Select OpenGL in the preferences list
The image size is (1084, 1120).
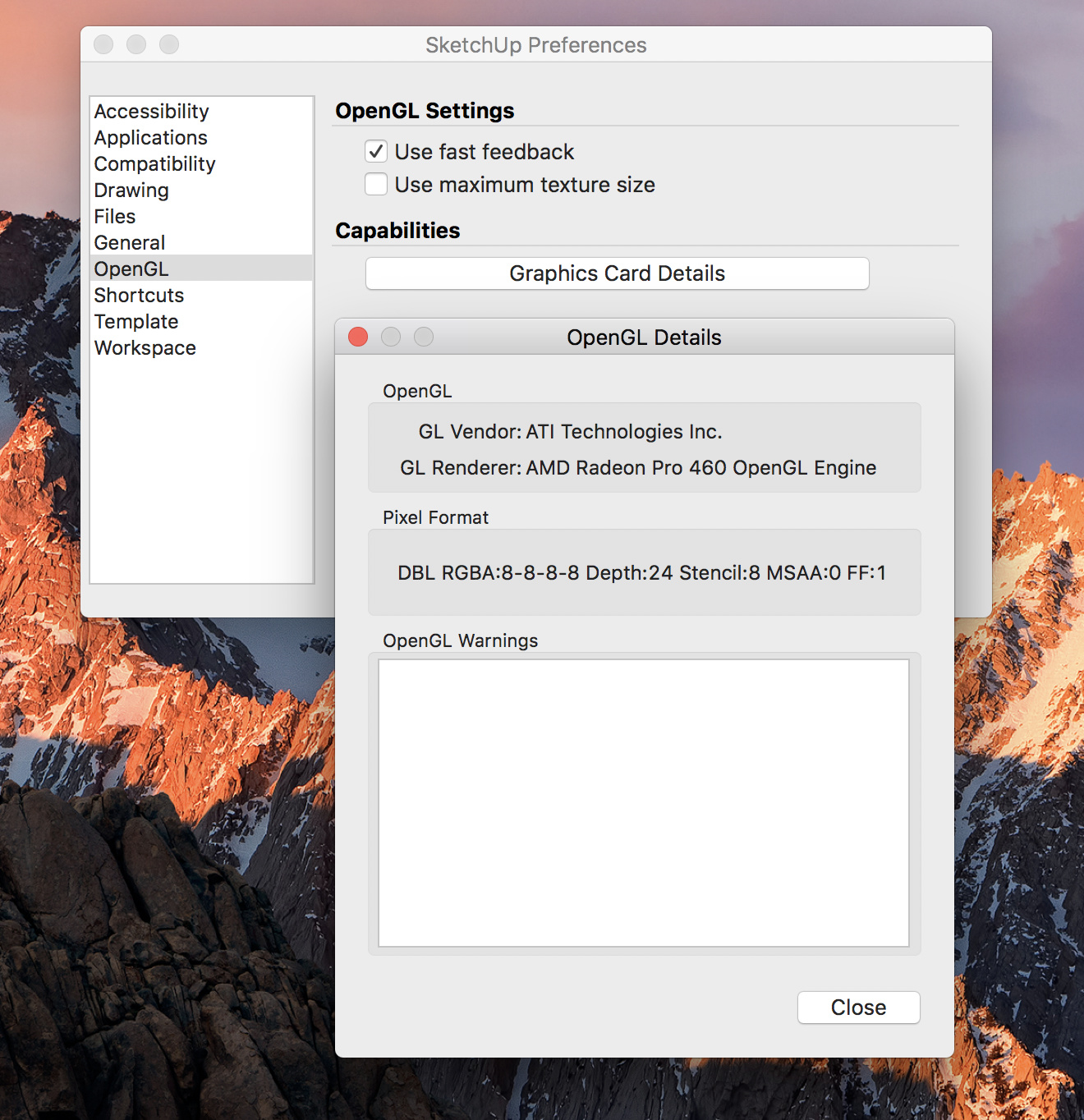coord(201,269)
